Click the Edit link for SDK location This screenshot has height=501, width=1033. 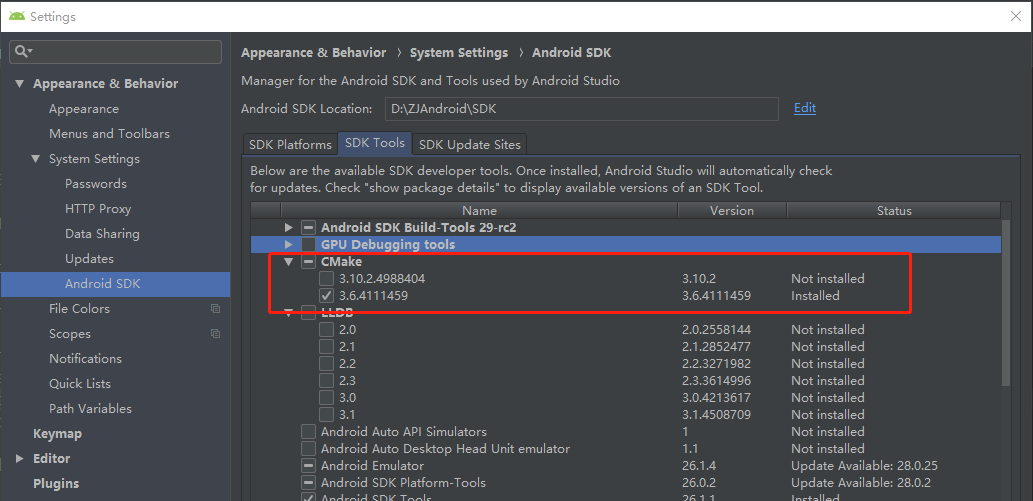(x=805, y=108)
